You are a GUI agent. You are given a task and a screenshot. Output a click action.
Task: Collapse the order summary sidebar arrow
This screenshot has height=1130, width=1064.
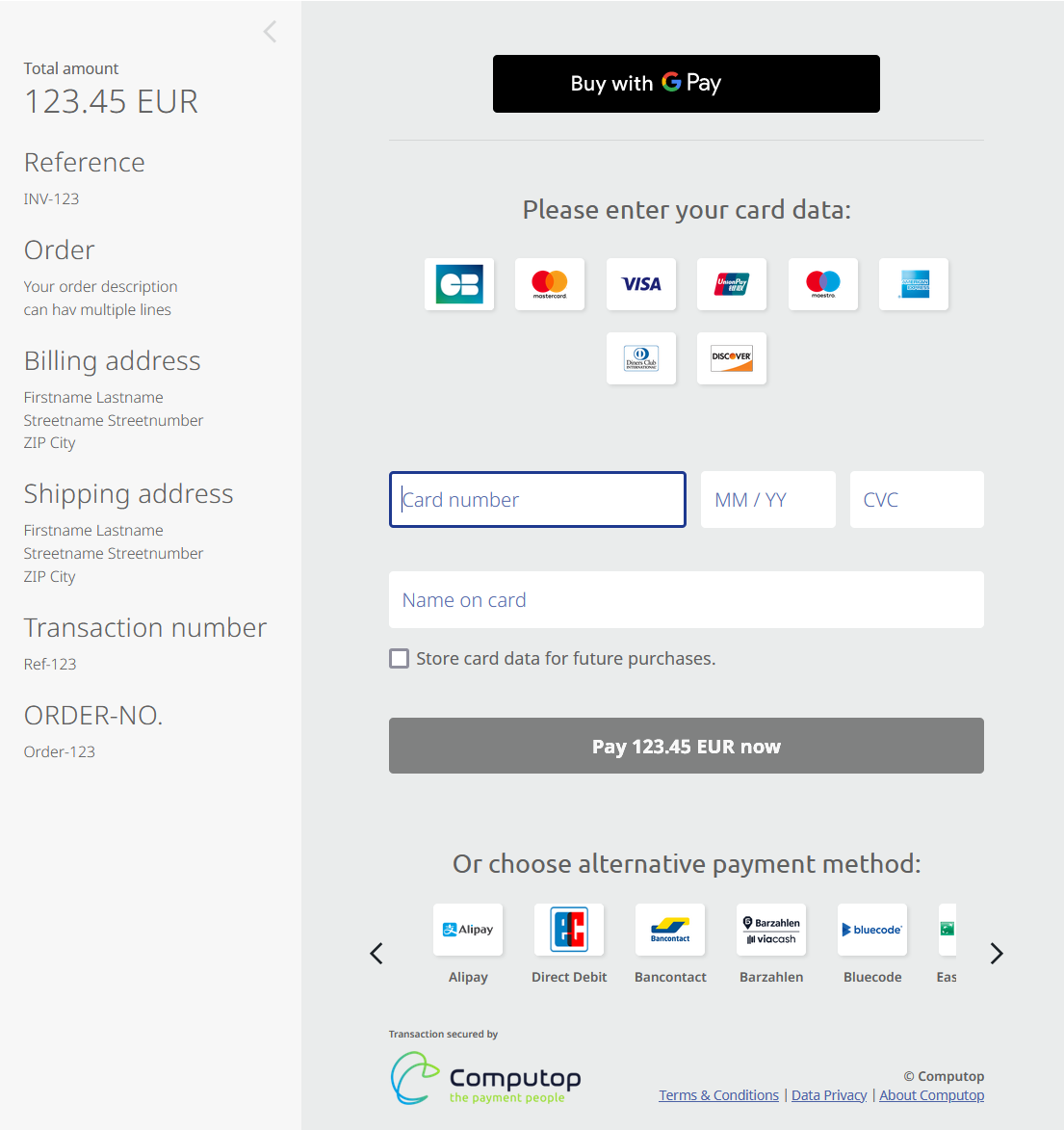coord(271,32)
